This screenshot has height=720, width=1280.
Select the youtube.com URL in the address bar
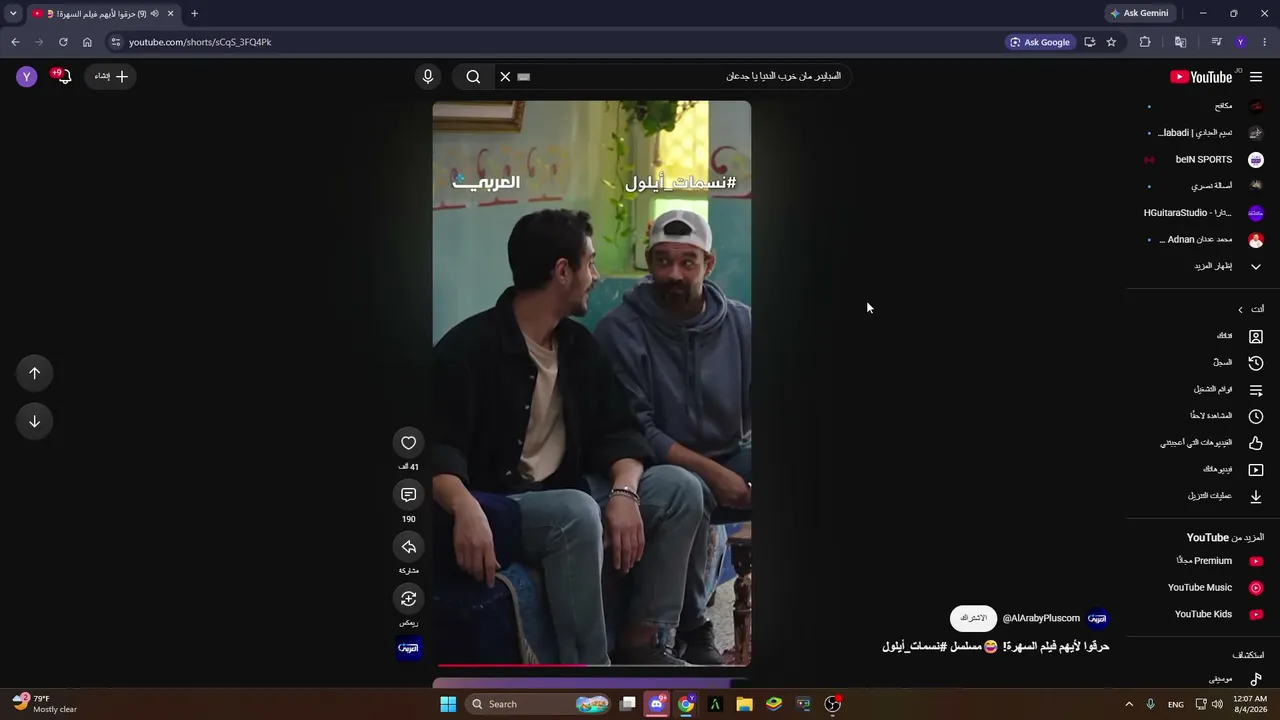[x=200, y=42]
